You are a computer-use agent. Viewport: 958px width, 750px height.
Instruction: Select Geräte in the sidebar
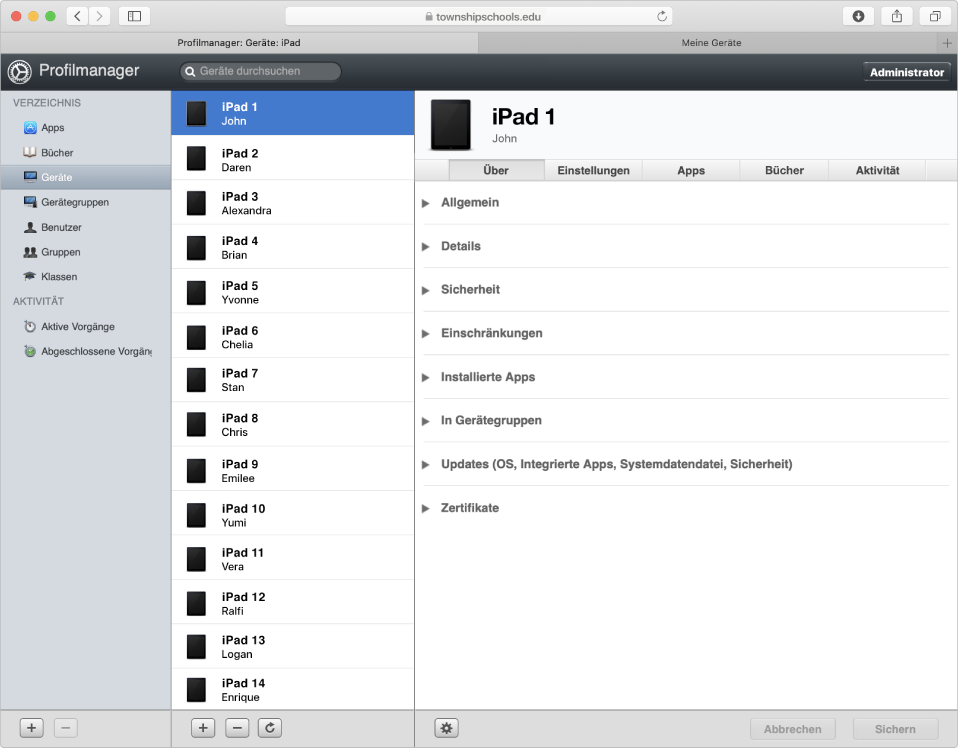86,178
